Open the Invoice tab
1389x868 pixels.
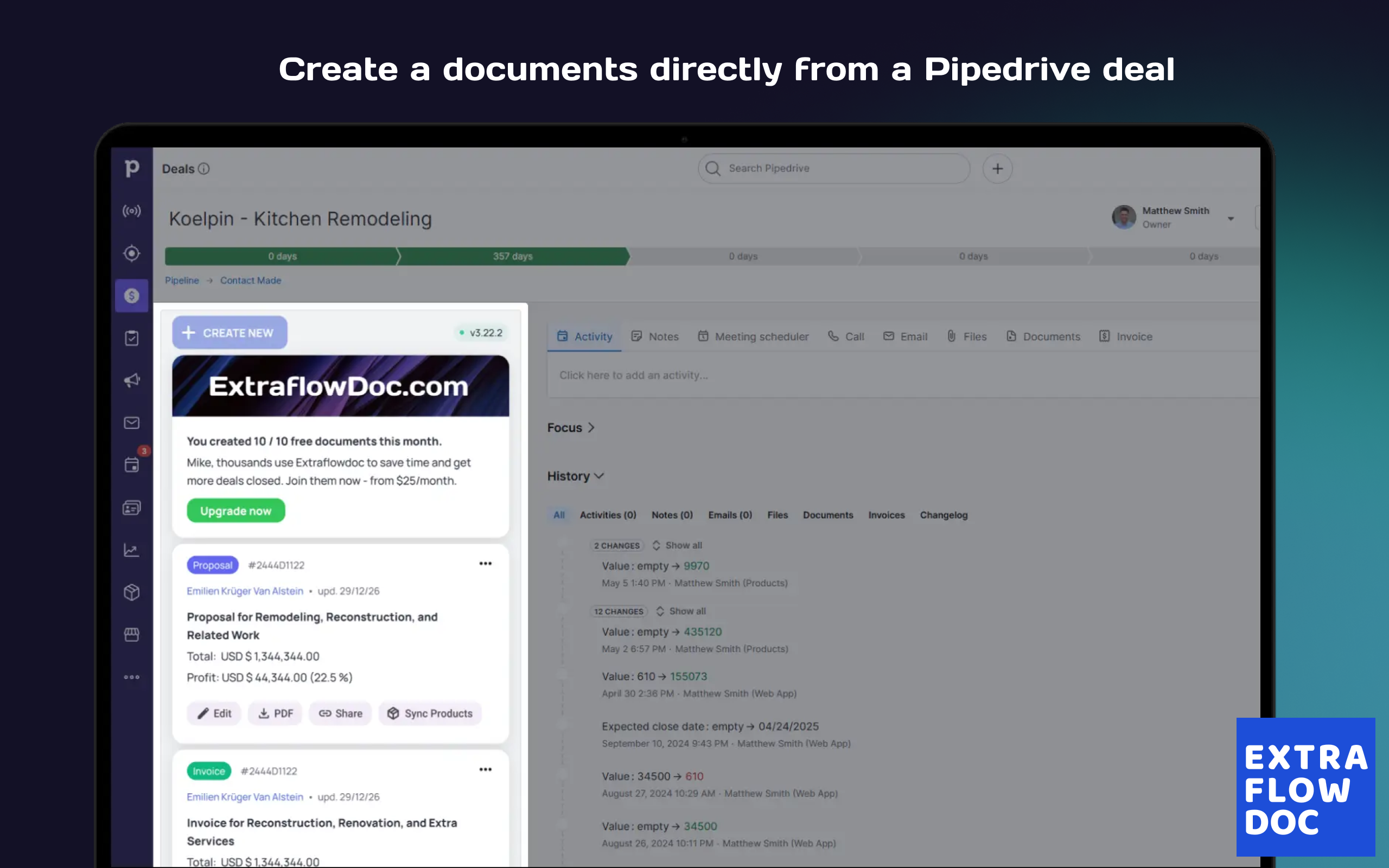point(1125,336)
